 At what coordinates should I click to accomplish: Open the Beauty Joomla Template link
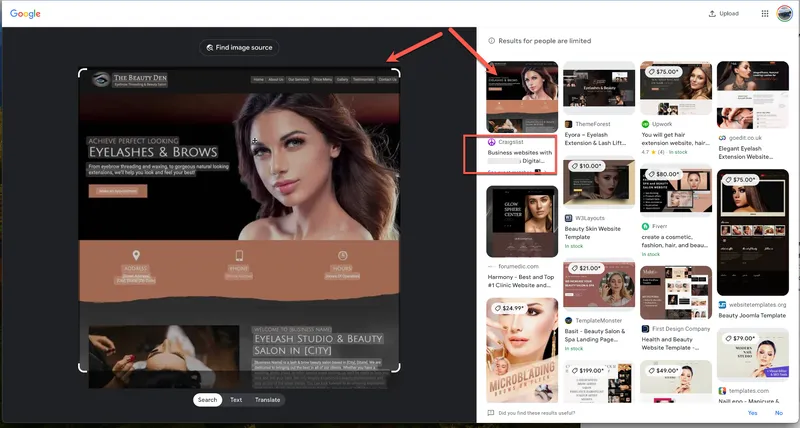click(x=752, y=315)
